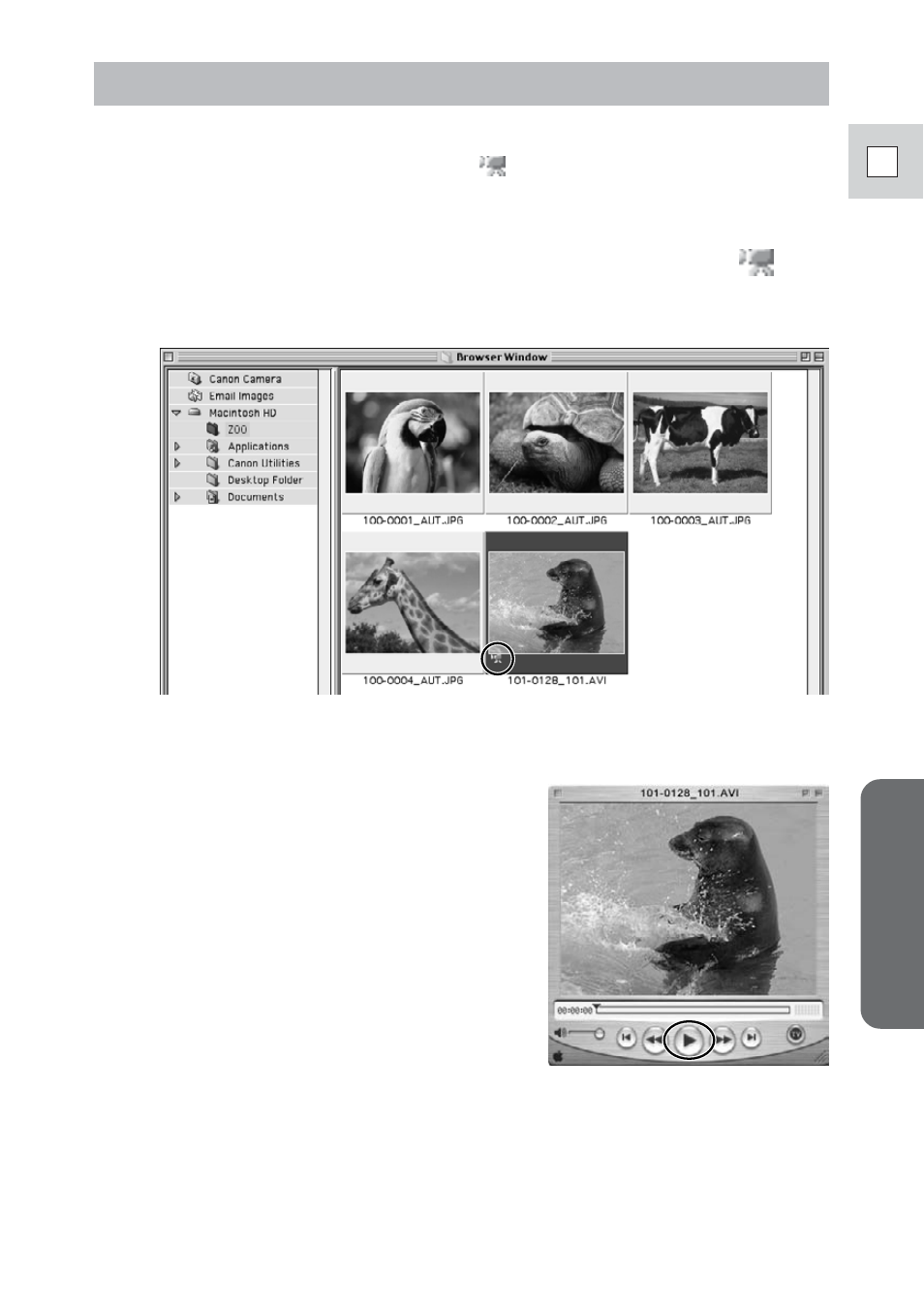Click file name 100-0003_AUT.JPG
924x1309 pixels.
coord(700,520)
